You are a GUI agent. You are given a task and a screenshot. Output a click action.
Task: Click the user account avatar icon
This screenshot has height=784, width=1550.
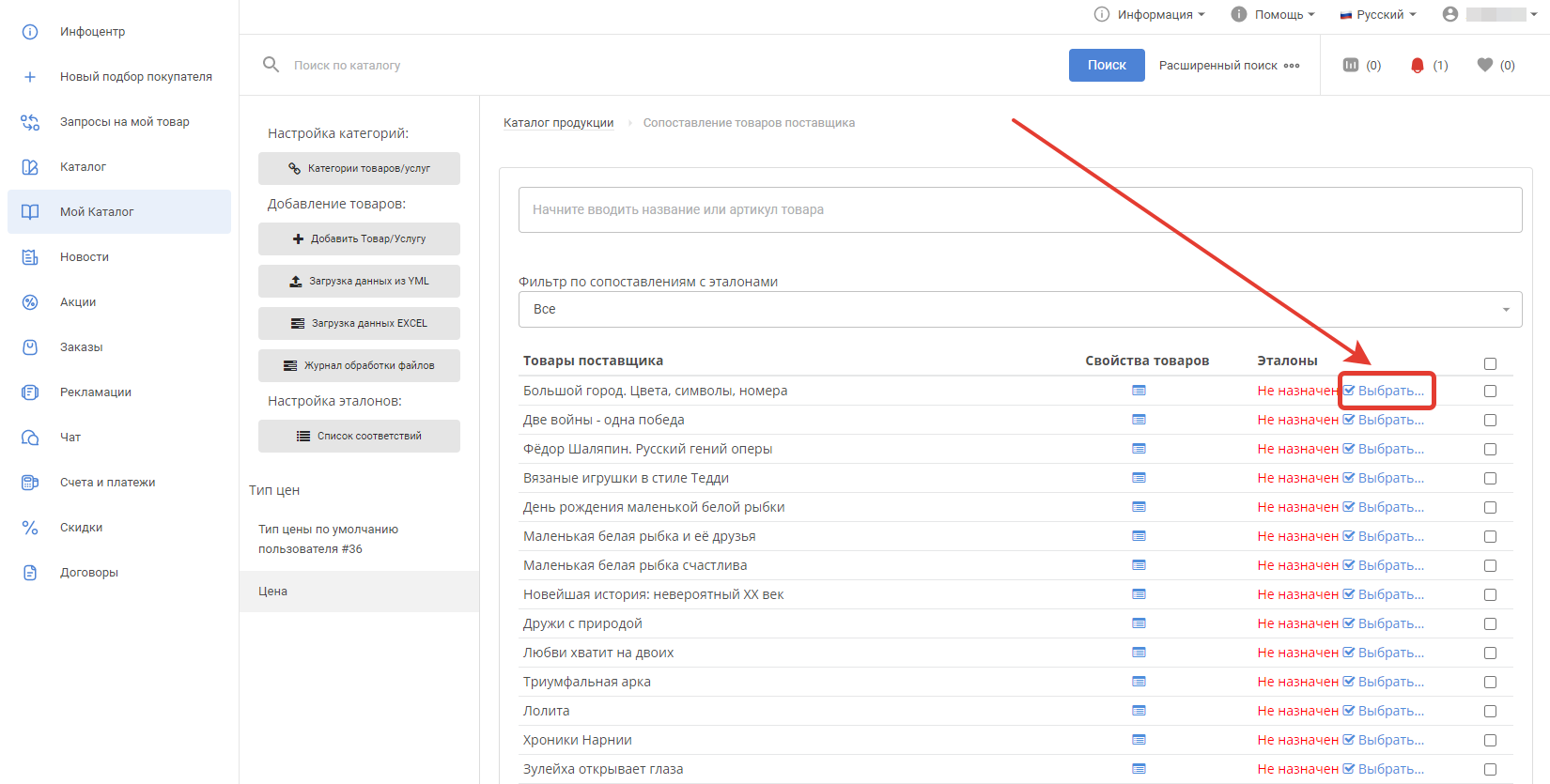pos(1450,14)
